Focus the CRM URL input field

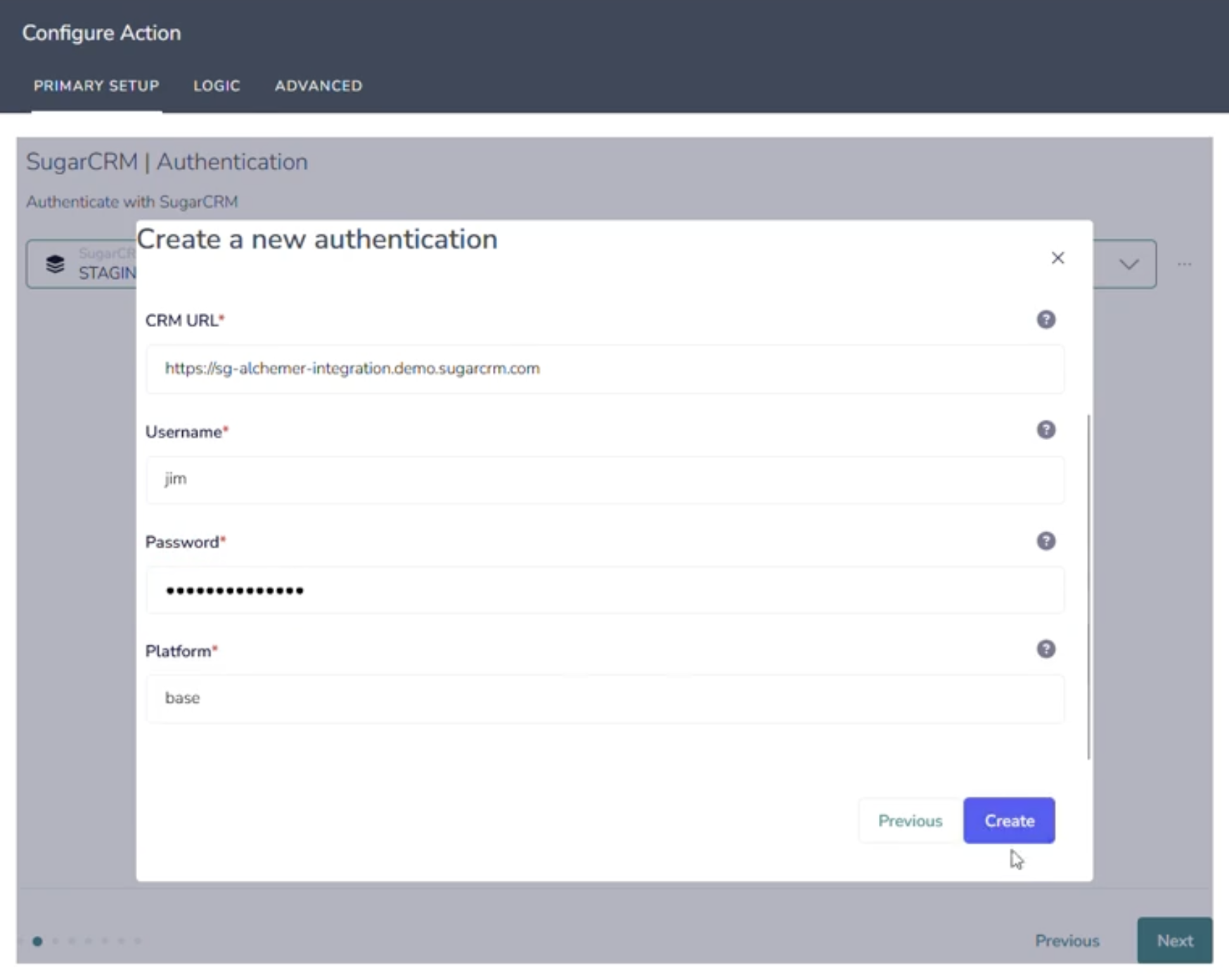point(605,369)
